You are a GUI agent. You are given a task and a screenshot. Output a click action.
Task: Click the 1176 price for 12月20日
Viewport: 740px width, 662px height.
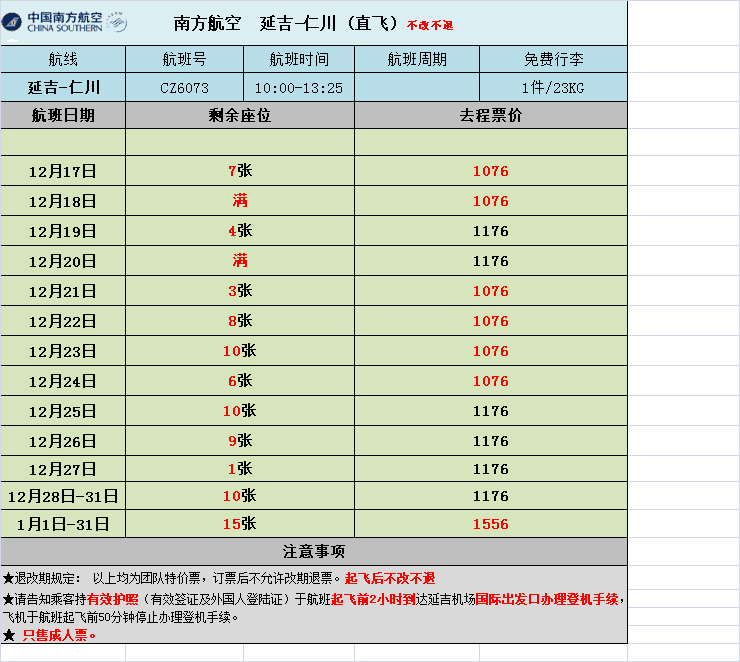[491, 261]
